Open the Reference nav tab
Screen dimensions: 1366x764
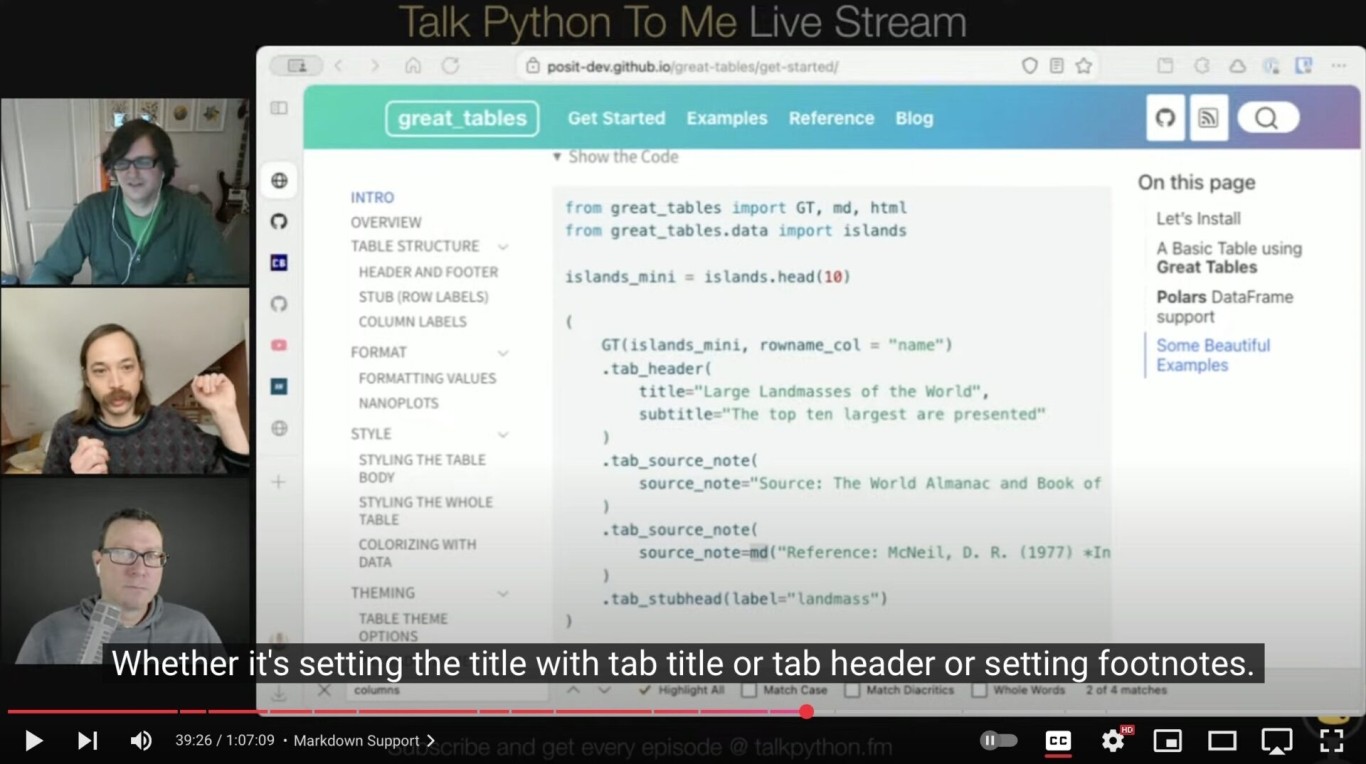[x=831, y=118]
